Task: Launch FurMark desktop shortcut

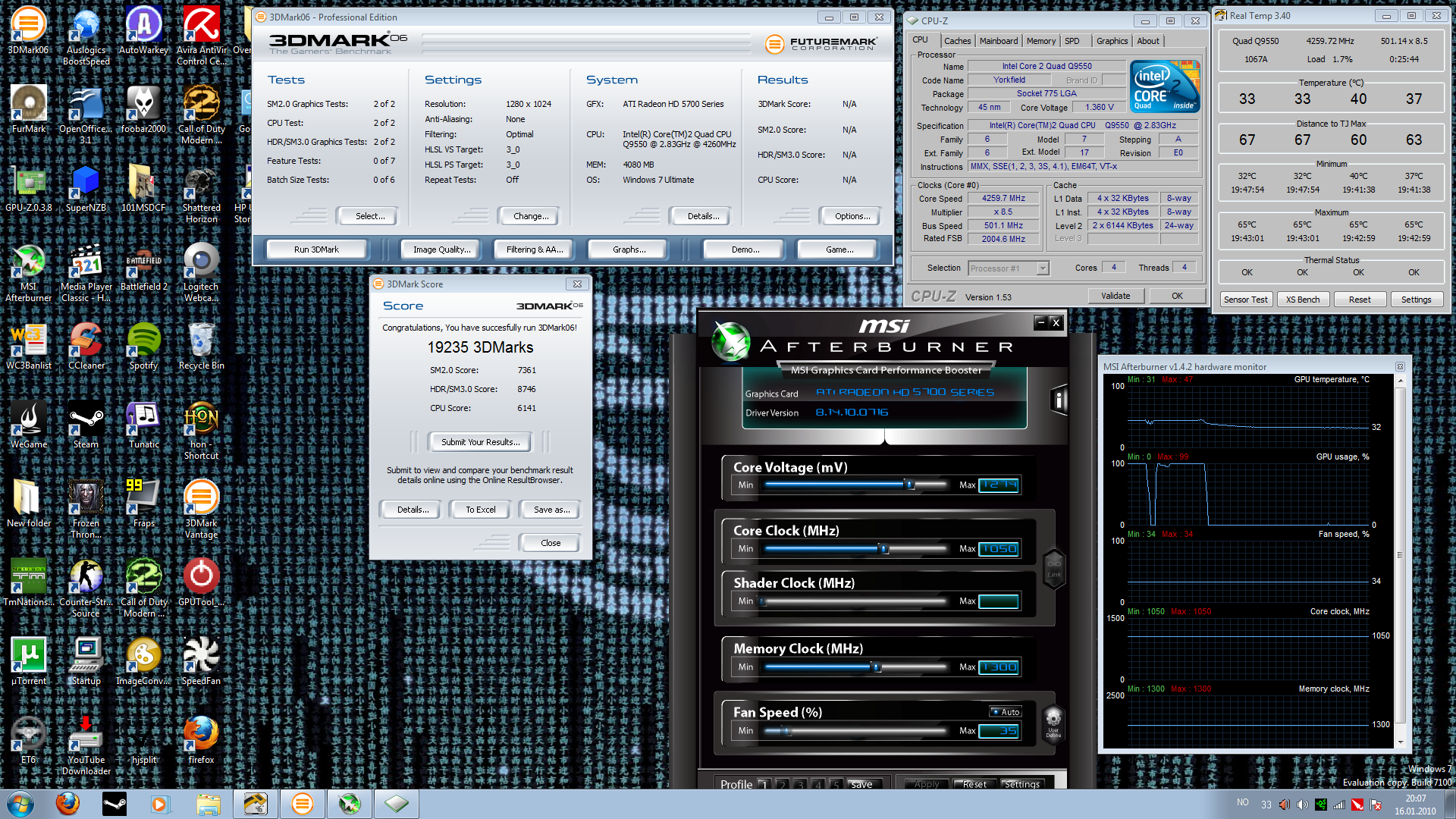Action: click(28, 109)
